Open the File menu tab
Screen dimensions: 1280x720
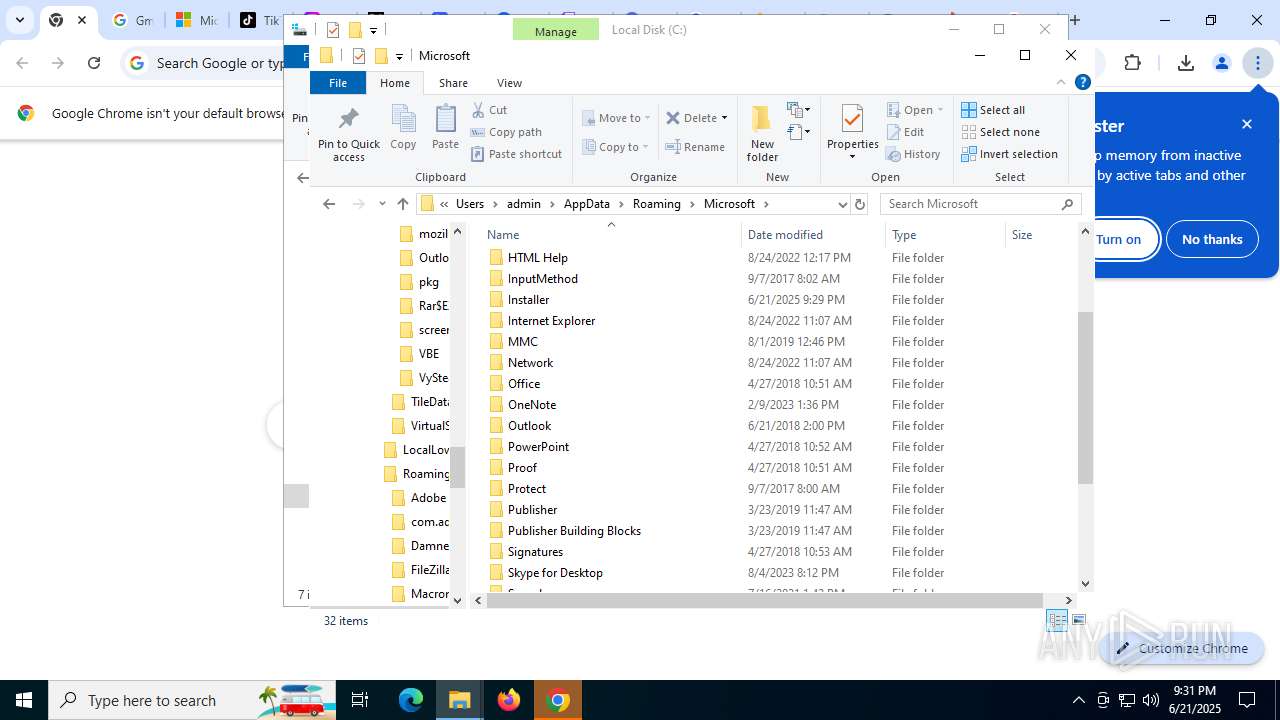tap(338, 83)
